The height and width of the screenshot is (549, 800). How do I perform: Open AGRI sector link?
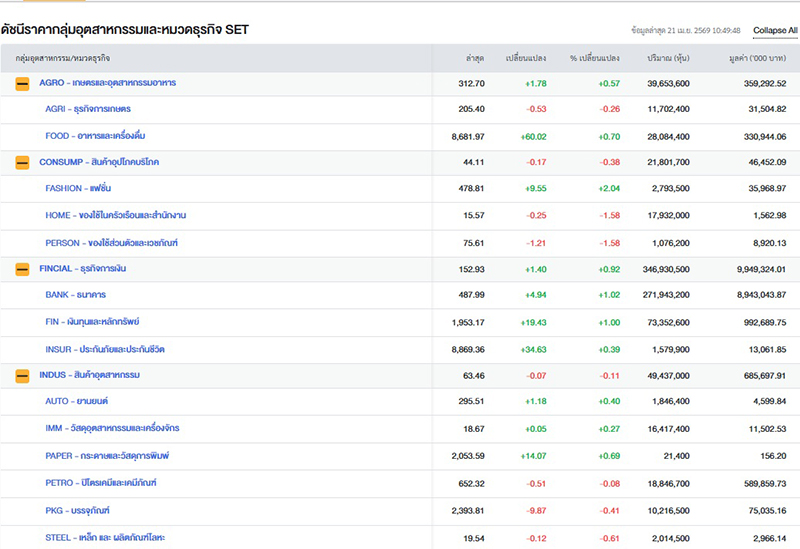pos(88,109)
